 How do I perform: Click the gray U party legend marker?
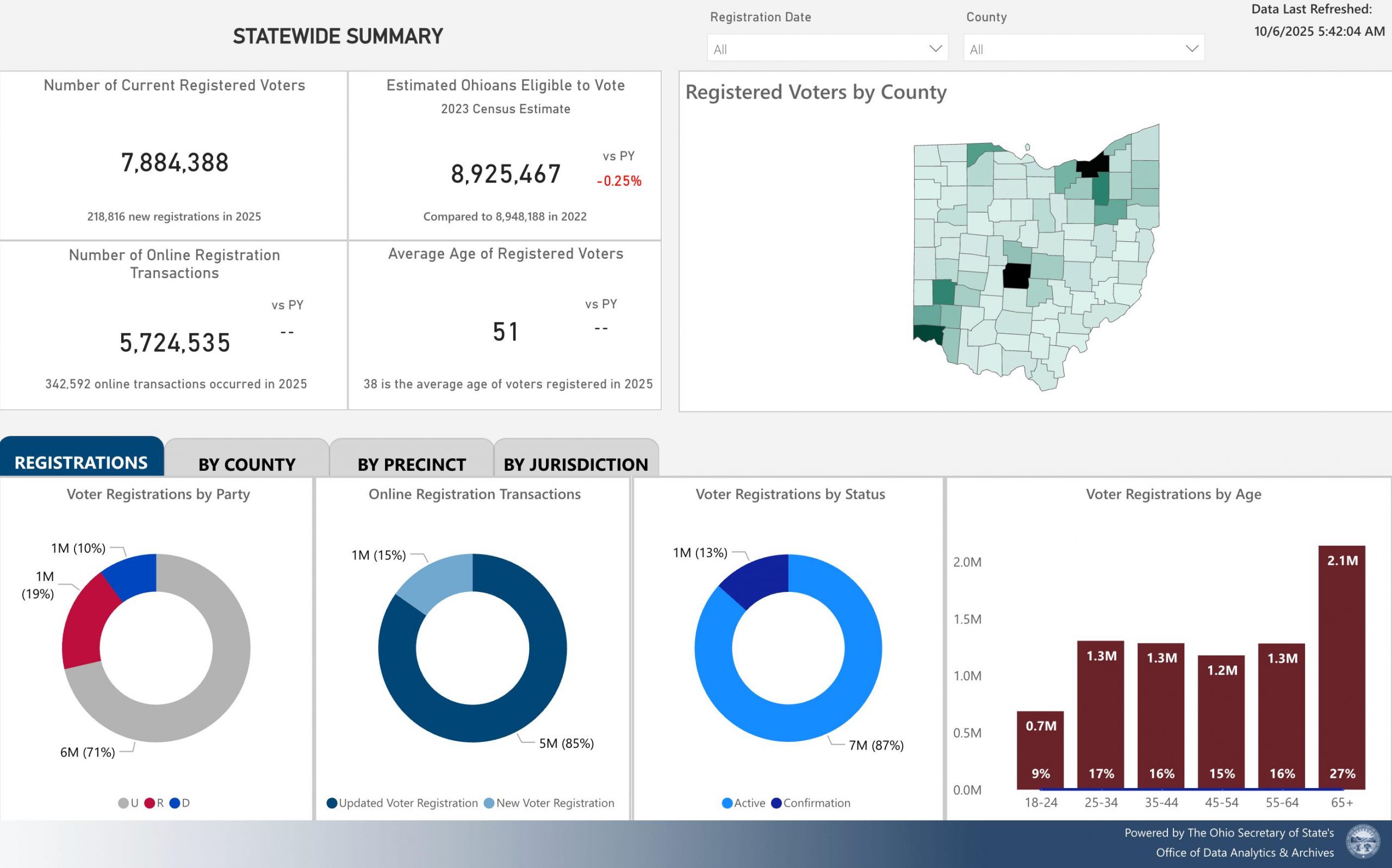click(x=123, y=803)
